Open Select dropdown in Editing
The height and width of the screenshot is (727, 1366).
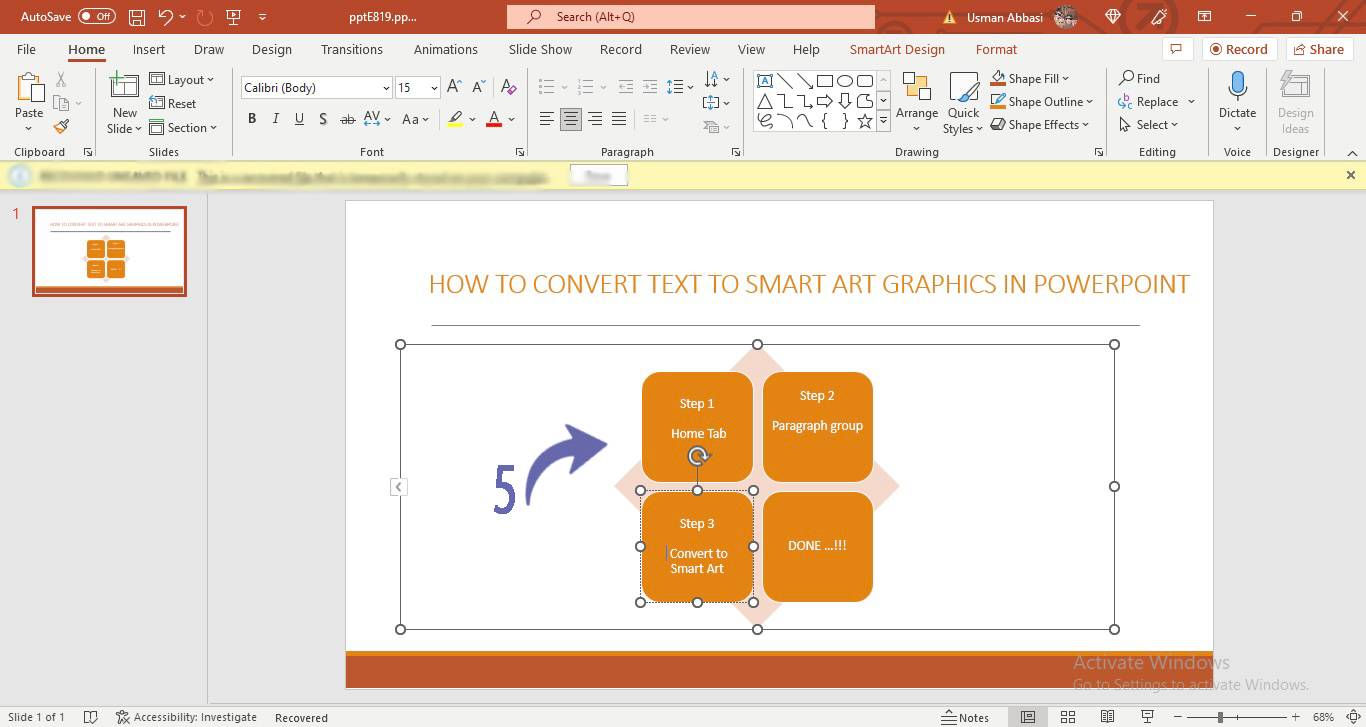point(1148,124)
